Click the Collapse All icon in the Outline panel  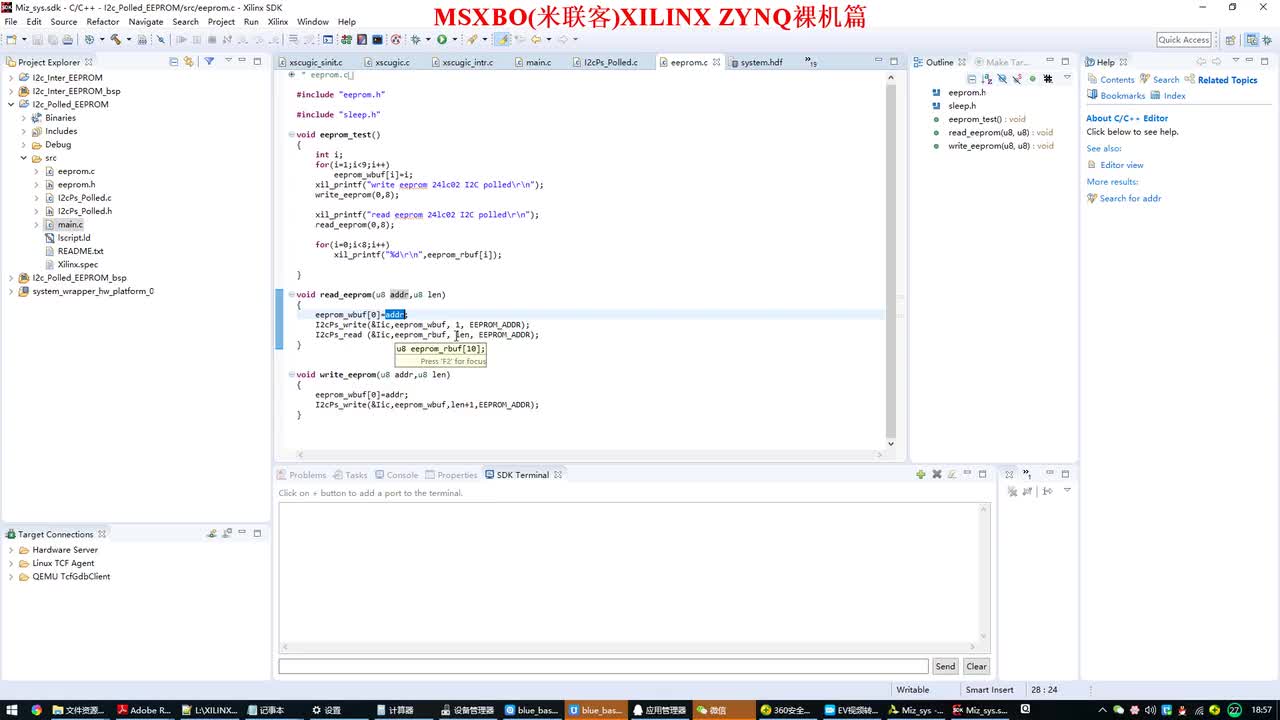(x=971, y=79)
